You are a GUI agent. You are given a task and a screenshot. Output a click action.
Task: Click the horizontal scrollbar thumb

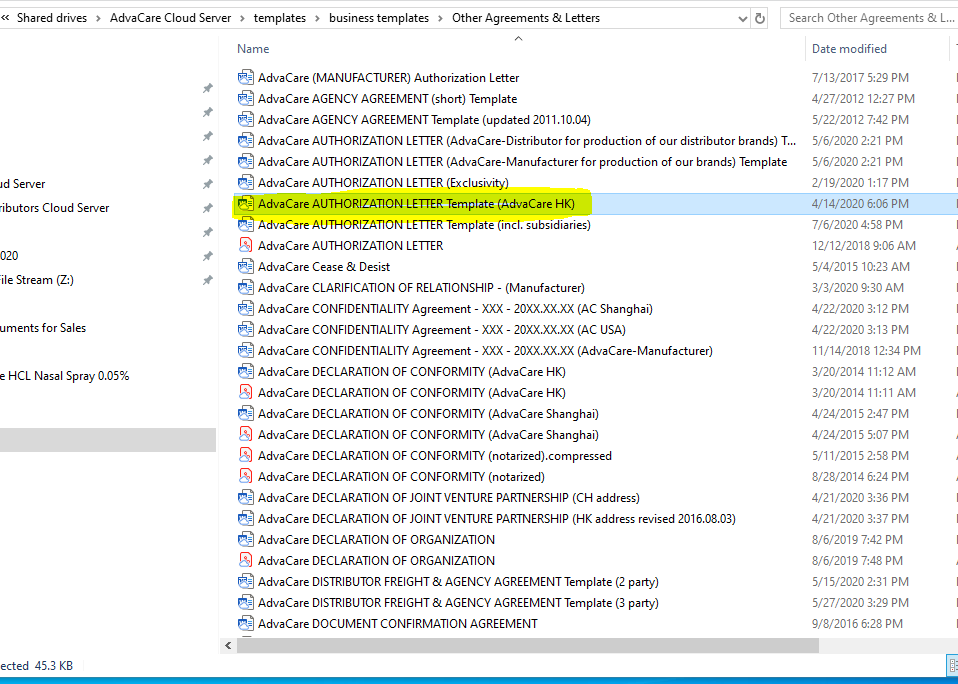pyautogui.click(x=528, y=646)
